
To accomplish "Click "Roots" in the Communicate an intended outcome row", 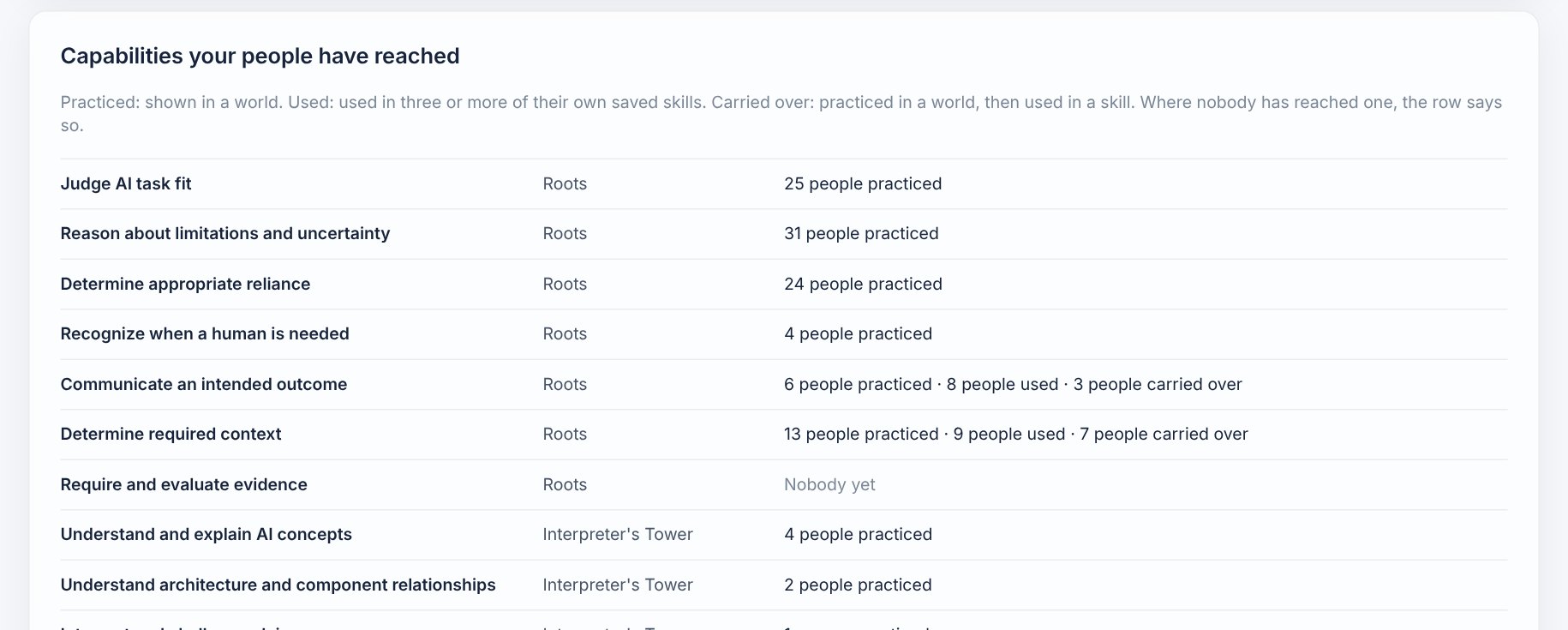I will coord(565,384).
